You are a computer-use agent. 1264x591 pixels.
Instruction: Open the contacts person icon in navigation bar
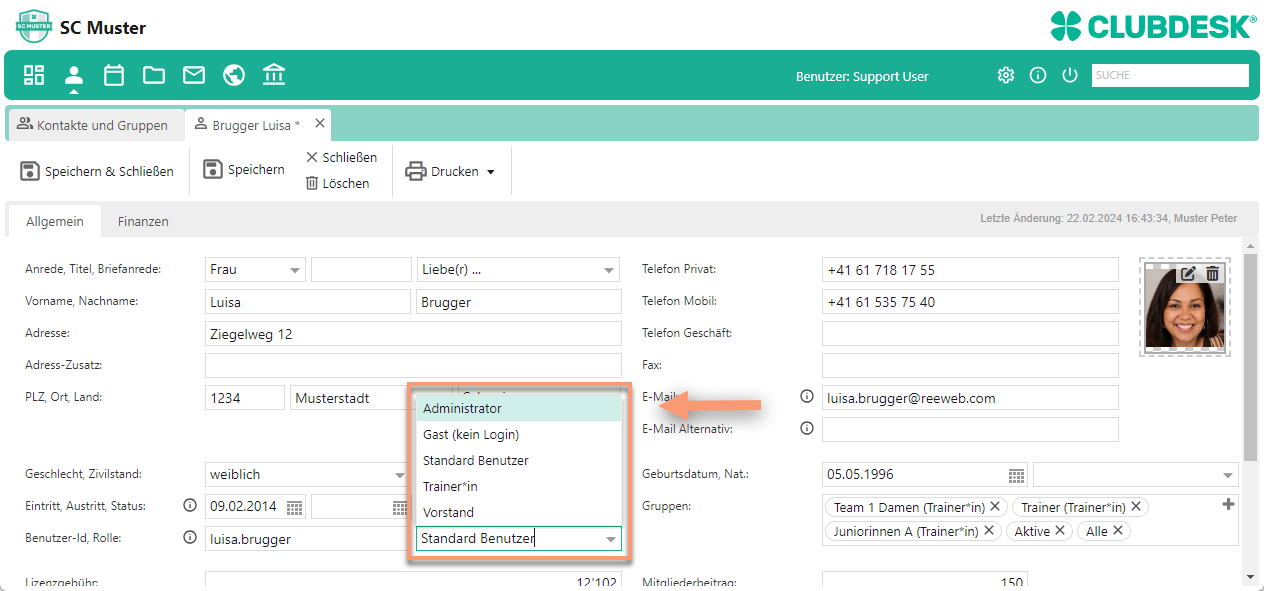[x=74, y=75]
